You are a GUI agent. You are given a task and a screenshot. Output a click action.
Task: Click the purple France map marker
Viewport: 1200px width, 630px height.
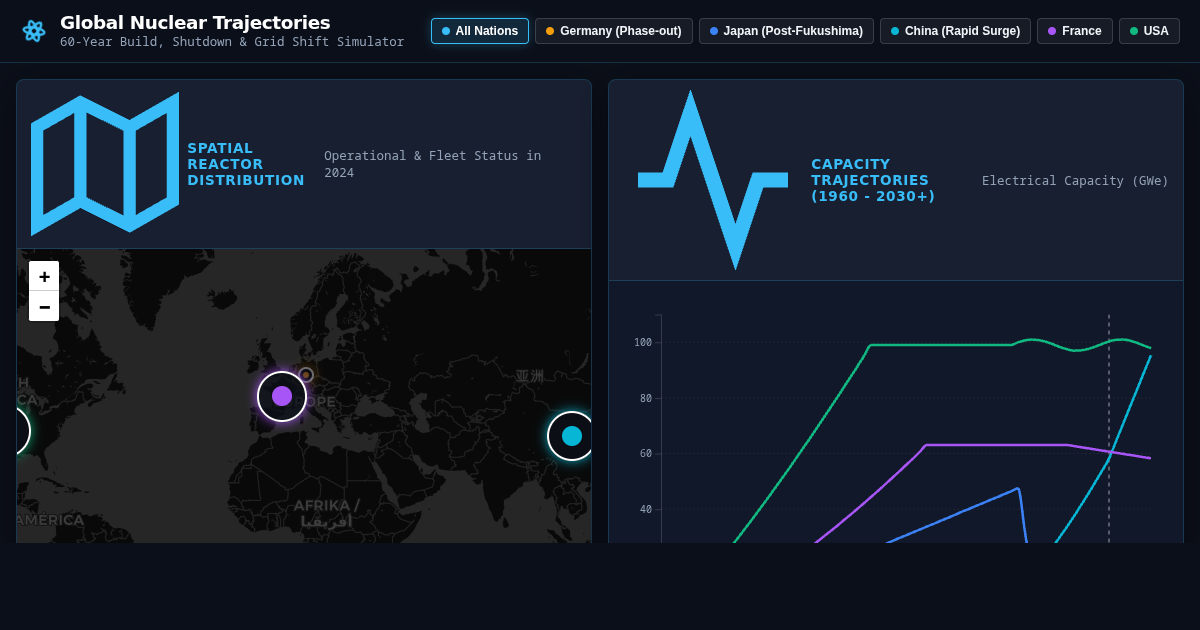(282, 396)
